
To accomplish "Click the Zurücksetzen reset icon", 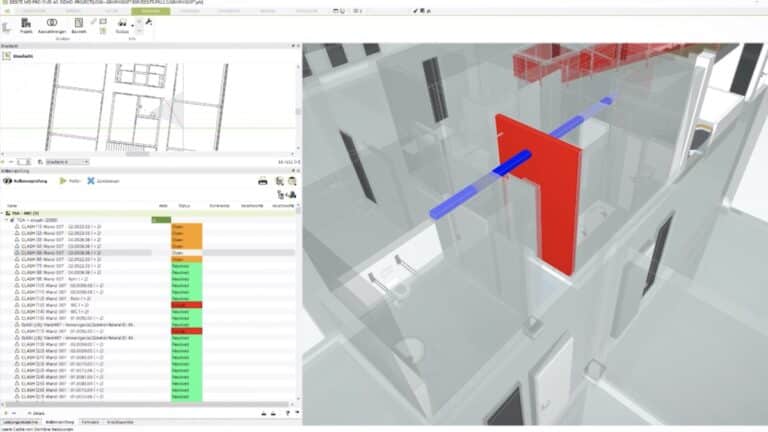I will (91, 181).
